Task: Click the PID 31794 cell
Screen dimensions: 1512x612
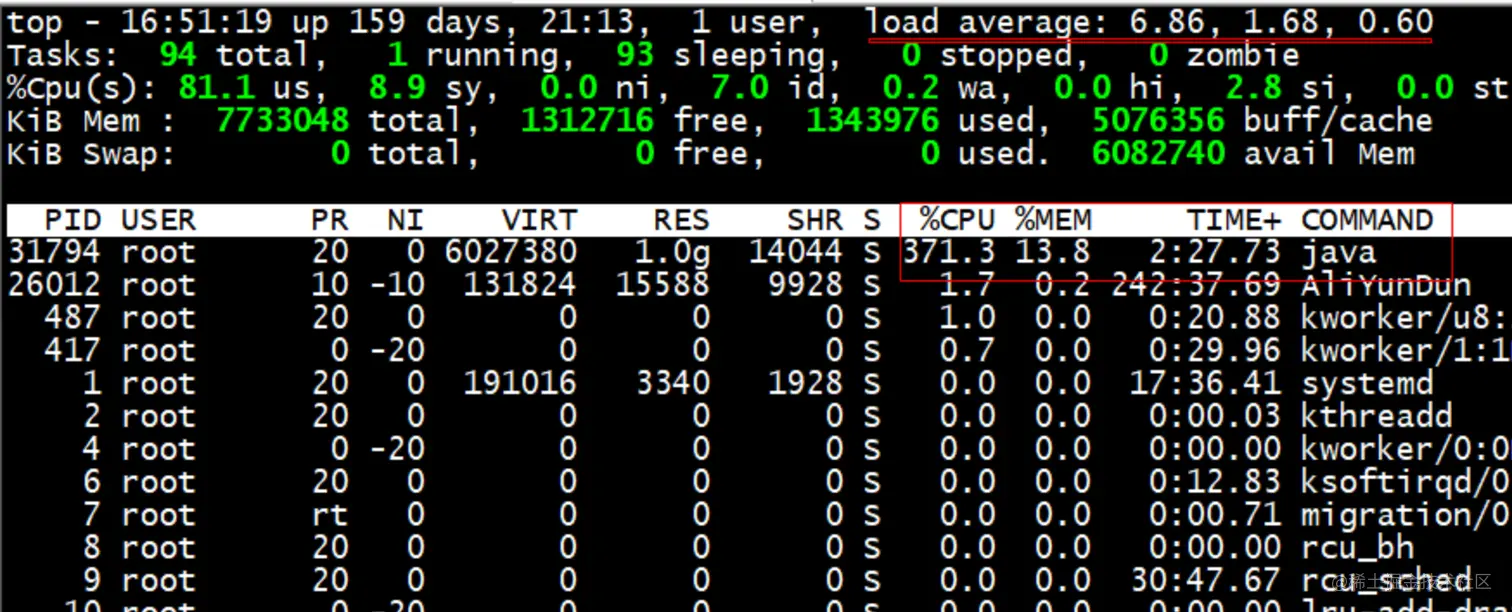Action: pos(54,252)
